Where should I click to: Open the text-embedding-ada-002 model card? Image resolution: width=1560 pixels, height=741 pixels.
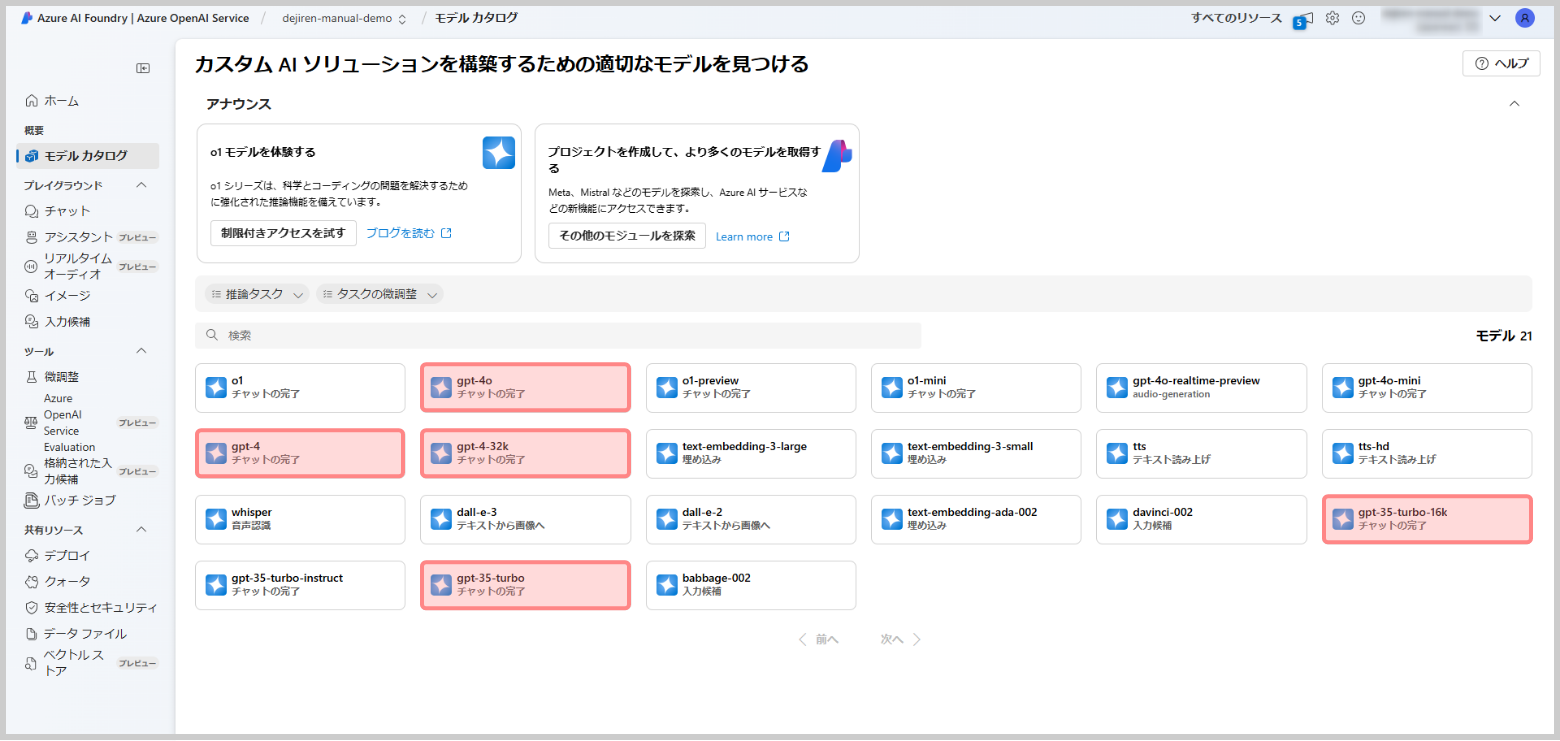click(x=976, y=519)
